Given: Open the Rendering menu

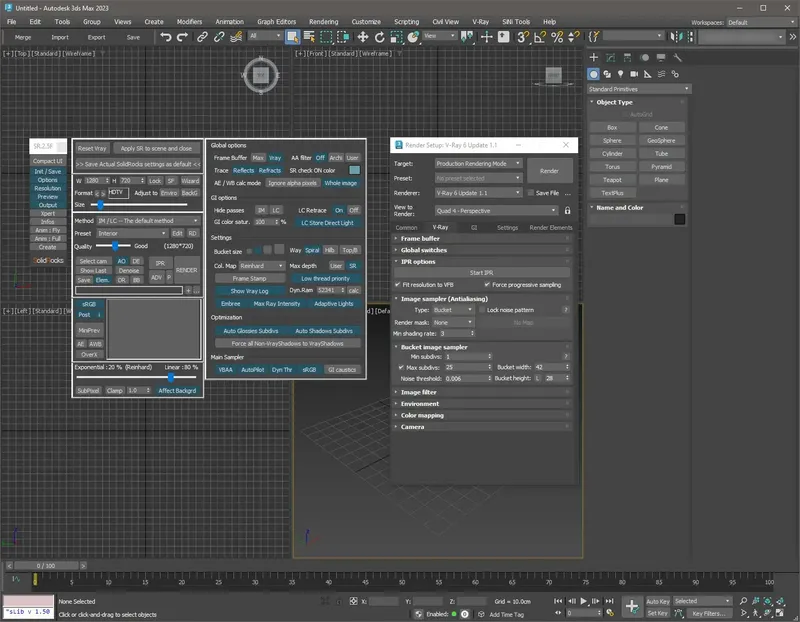Looking at the screenshot, I should (x=323, y=21).
